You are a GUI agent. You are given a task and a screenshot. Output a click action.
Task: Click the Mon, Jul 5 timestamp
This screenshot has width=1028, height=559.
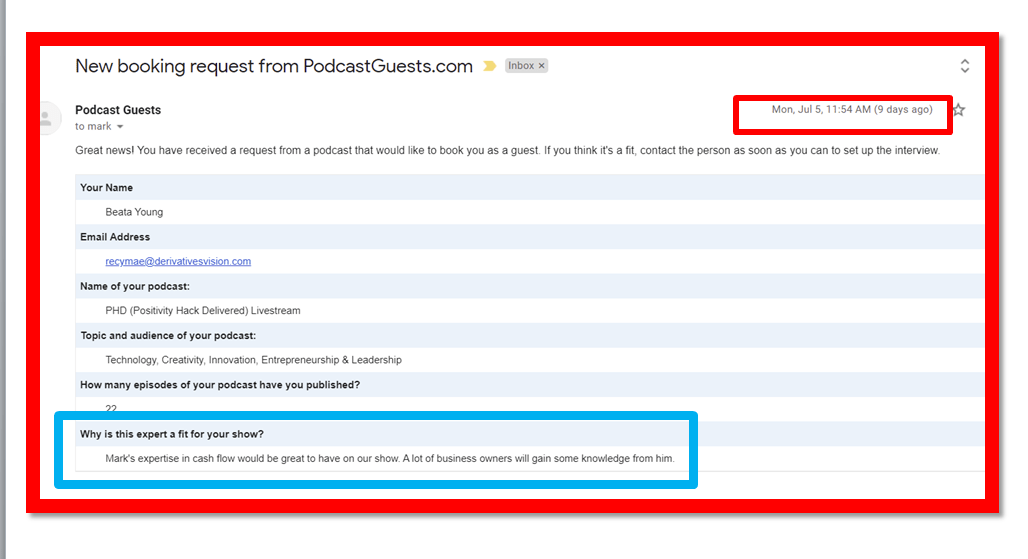(851, 110)
